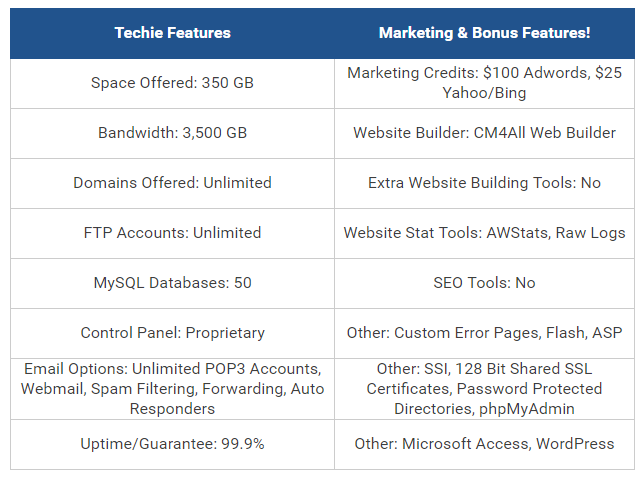
Task: Click the Custom Error Pages, Flash, ASP cell
Action: (x=484, y=333)
